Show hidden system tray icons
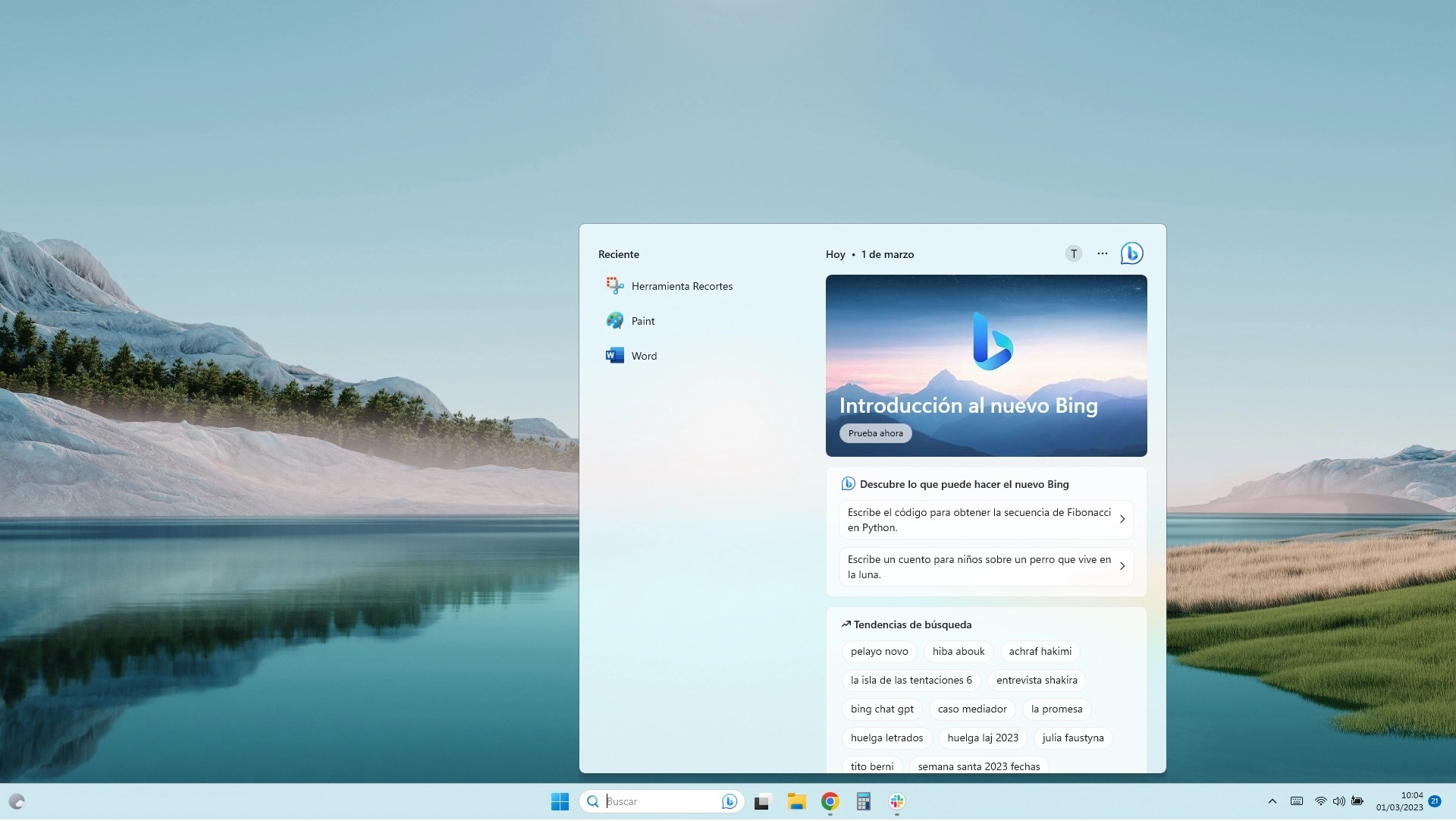 point(1272,801)
